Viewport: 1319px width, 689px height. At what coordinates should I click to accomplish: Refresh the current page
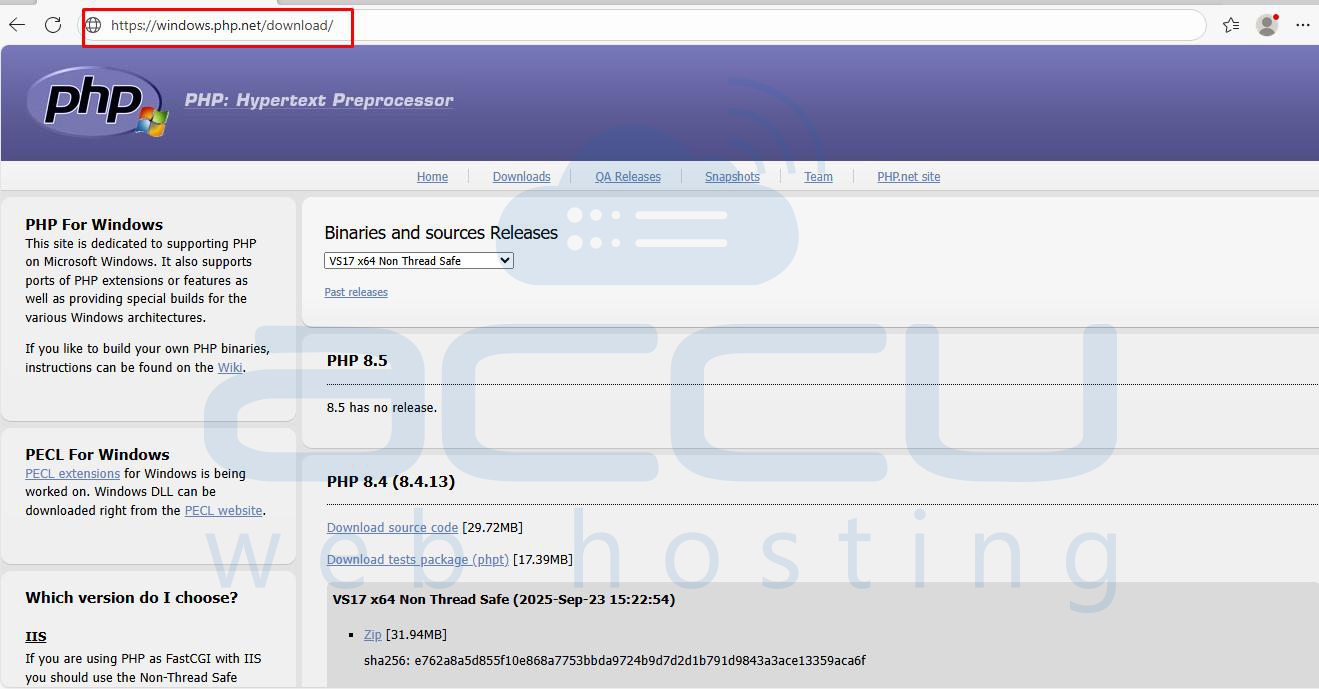click(53, 24)
